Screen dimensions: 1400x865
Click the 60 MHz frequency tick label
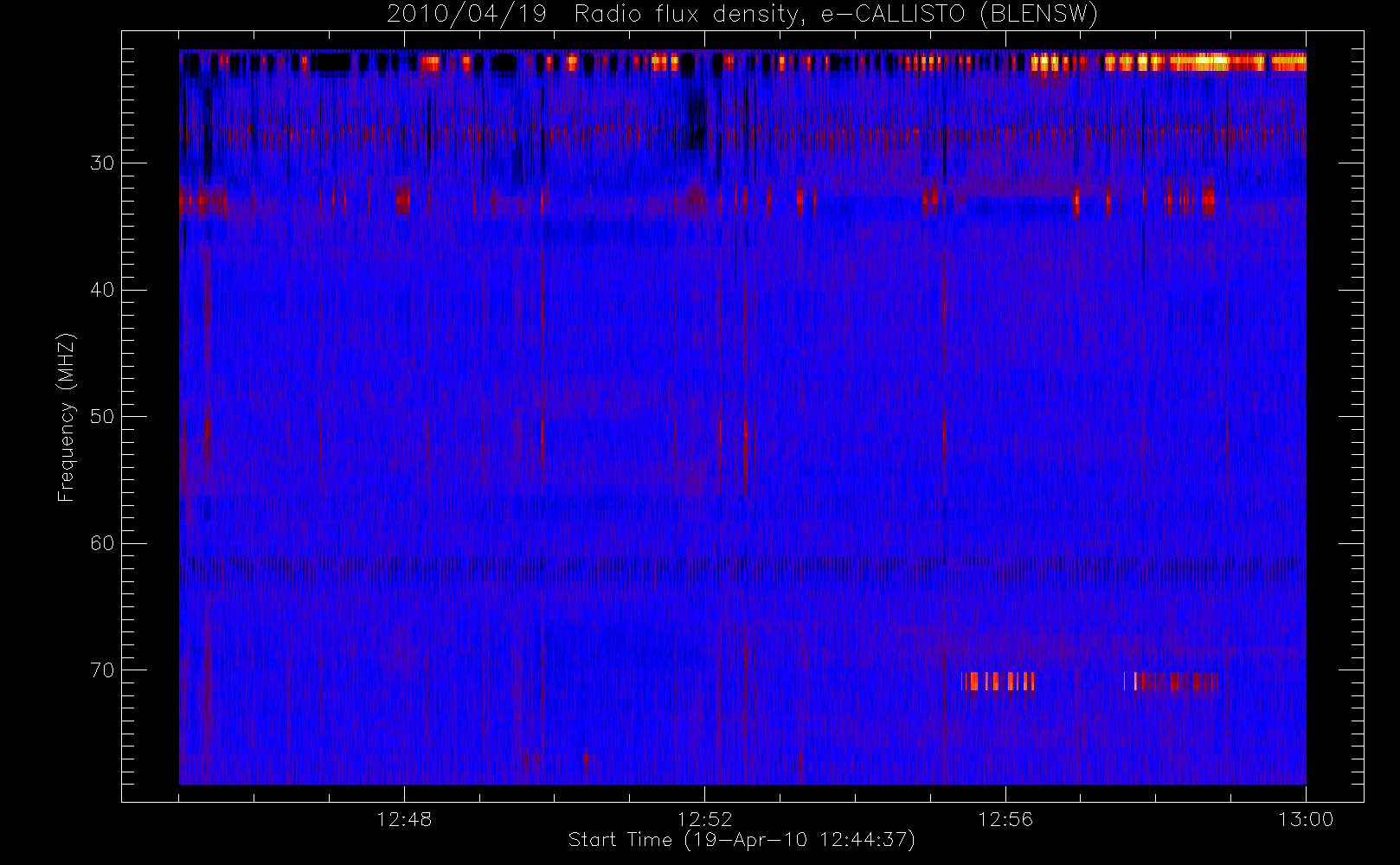[102, 543]
